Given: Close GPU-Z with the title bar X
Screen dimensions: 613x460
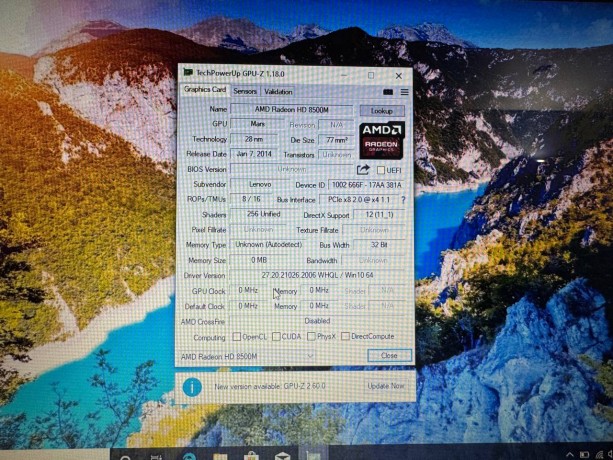Looking at the screenshot, I should (x=398, y=76).
